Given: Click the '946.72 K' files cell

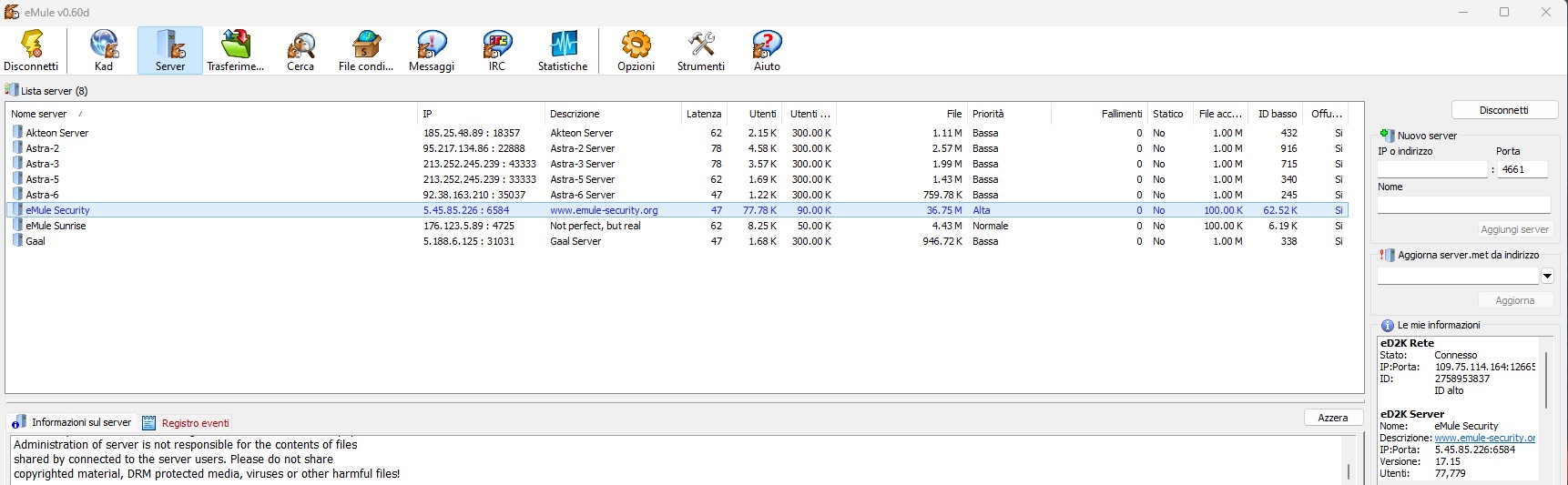Looking at the screenshot, I should [942, 241].
